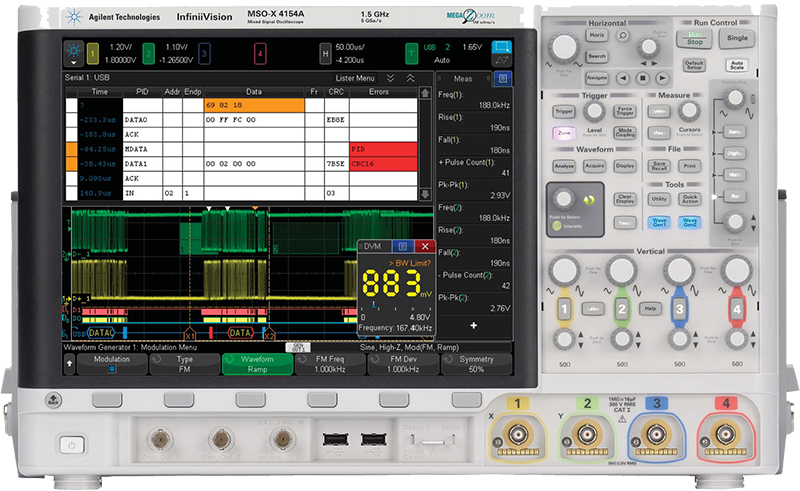This screenshot has height=491, width=800.
Task: Tap the pink channel 4 on-screen indicator
Action: click(x=260, y=53)
